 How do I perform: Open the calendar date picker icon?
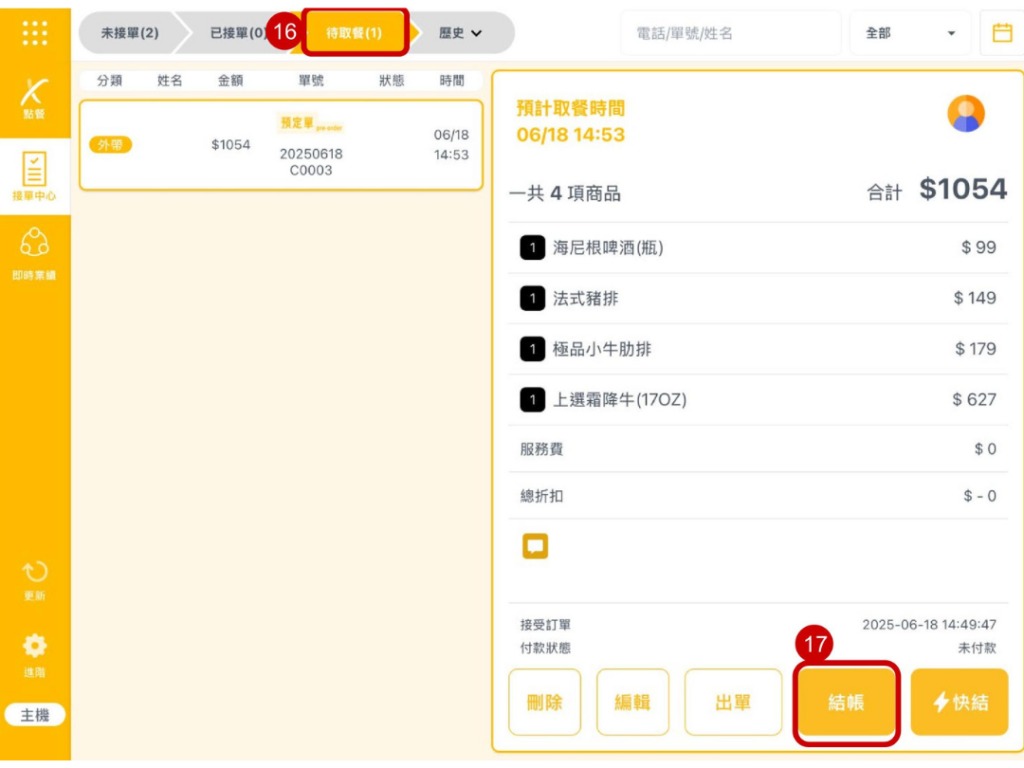[1001, 33]
